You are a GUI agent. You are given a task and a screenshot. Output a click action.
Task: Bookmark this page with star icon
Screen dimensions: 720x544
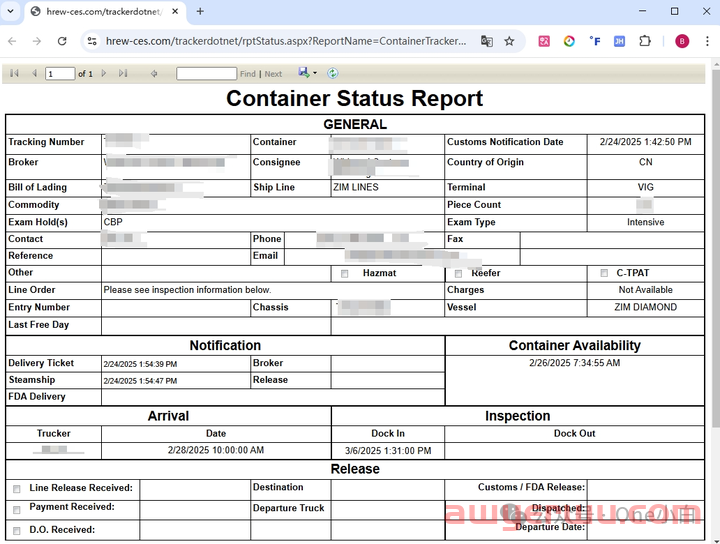coord(509,41)
